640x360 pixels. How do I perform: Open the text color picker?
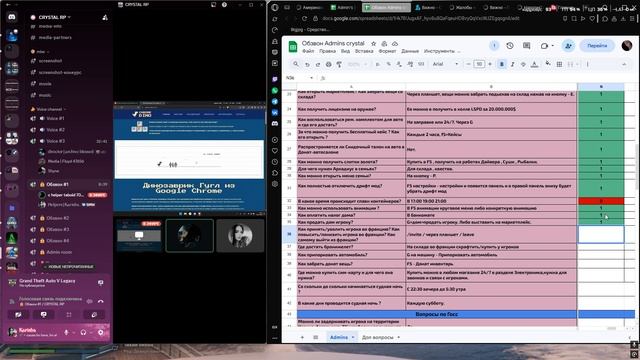[x=534, y=64]
